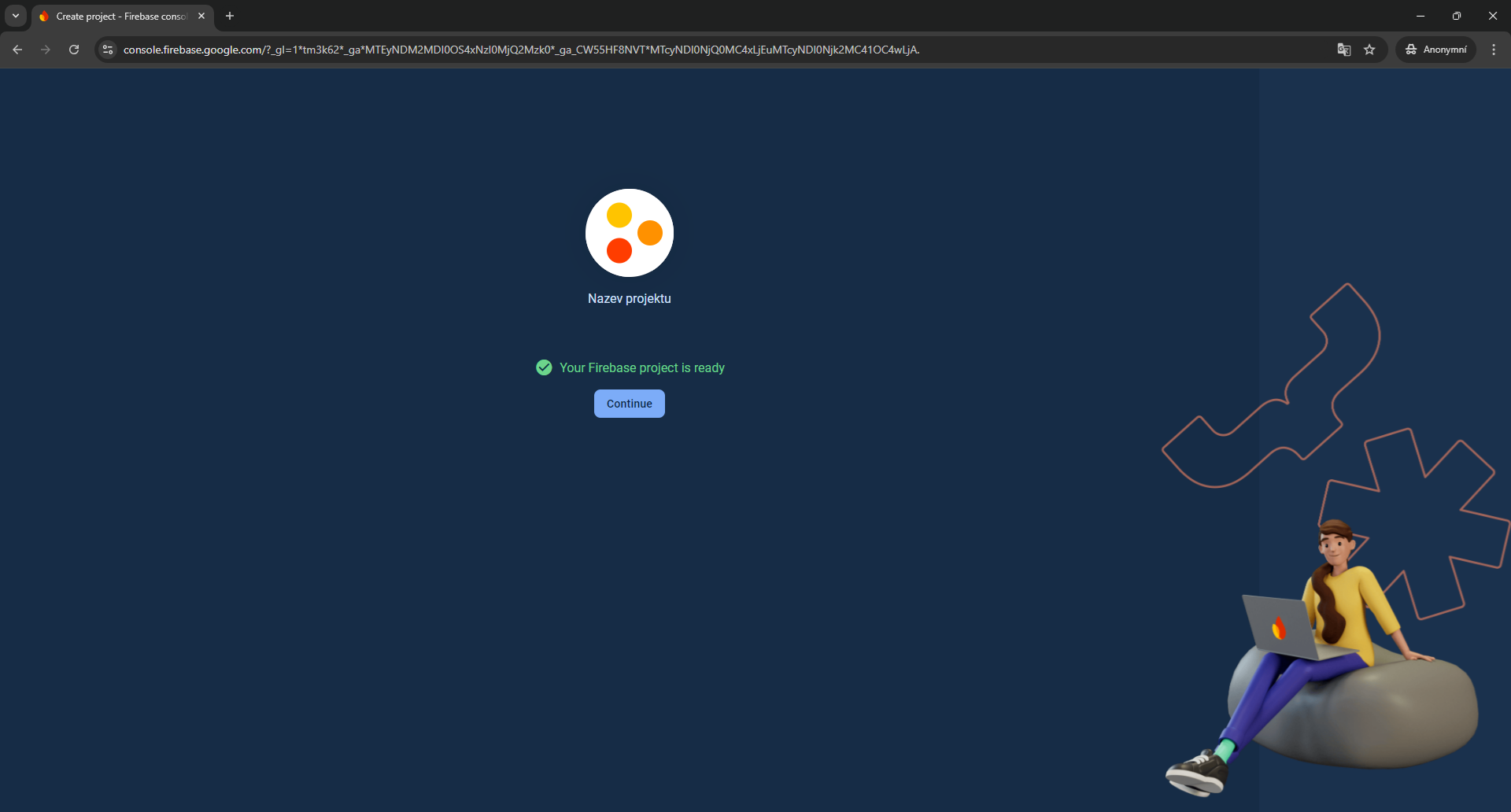Bookmark this page with the star icon
Screen dimensions: 1511x812
click(1369, 50)
